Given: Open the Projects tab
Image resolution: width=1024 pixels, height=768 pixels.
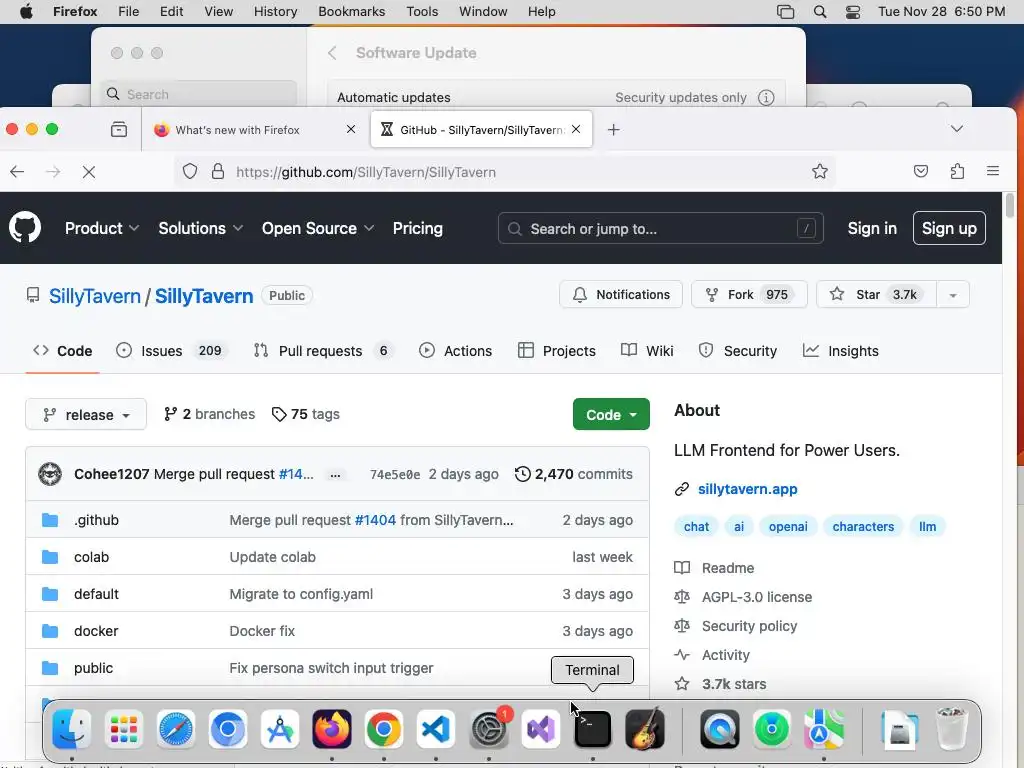Looking at the screenshot, I should (556, 351).
